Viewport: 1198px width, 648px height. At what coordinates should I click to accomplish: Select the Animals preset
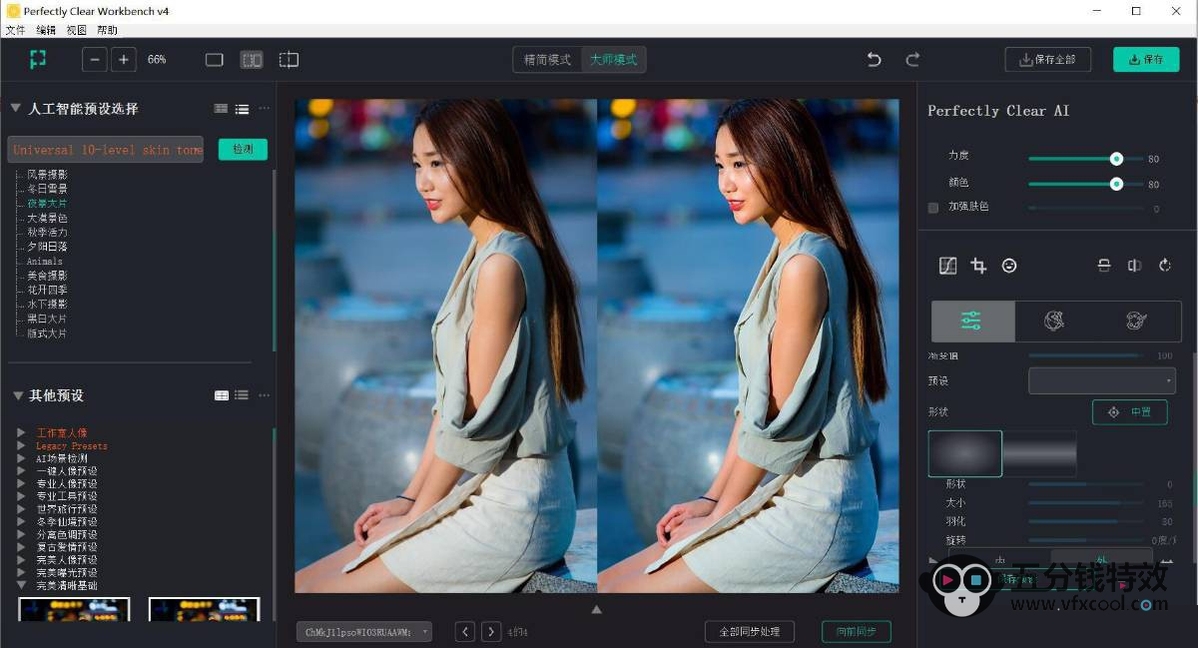(x=45, y=261)
